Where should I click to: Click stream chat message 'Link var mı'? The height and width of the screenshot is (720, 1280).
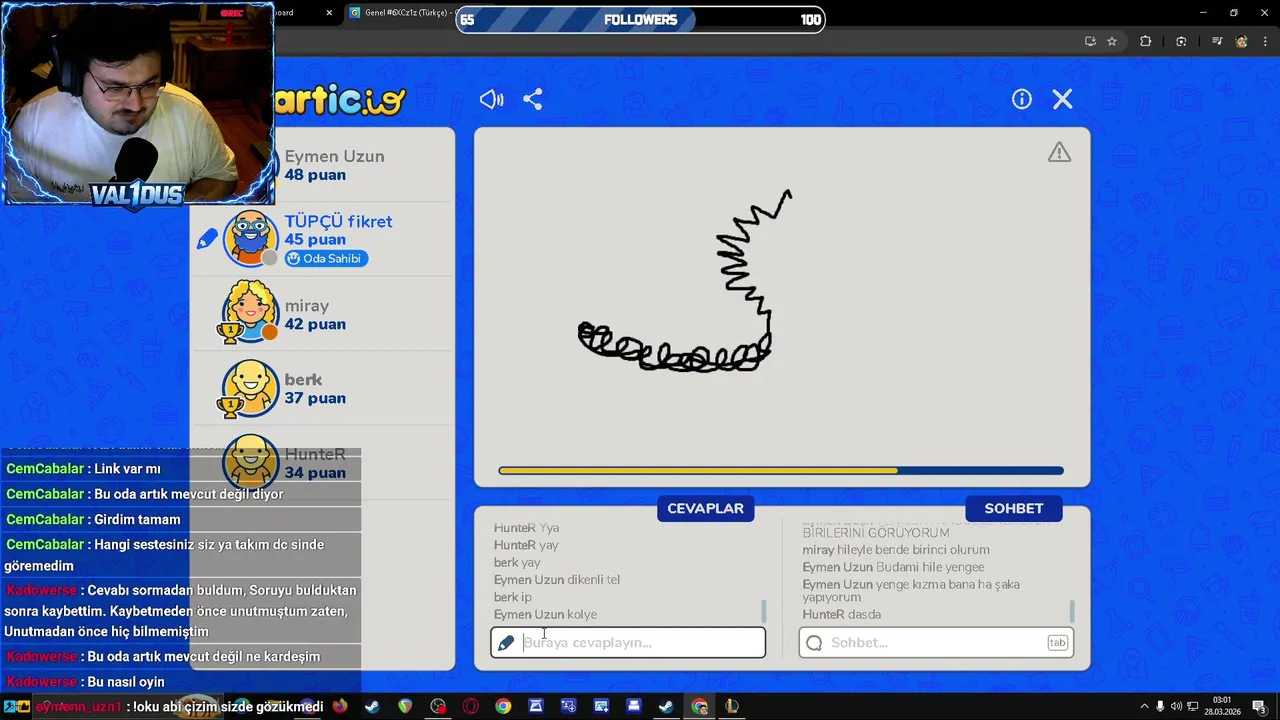pyautogui.click(x=127, y=469)
